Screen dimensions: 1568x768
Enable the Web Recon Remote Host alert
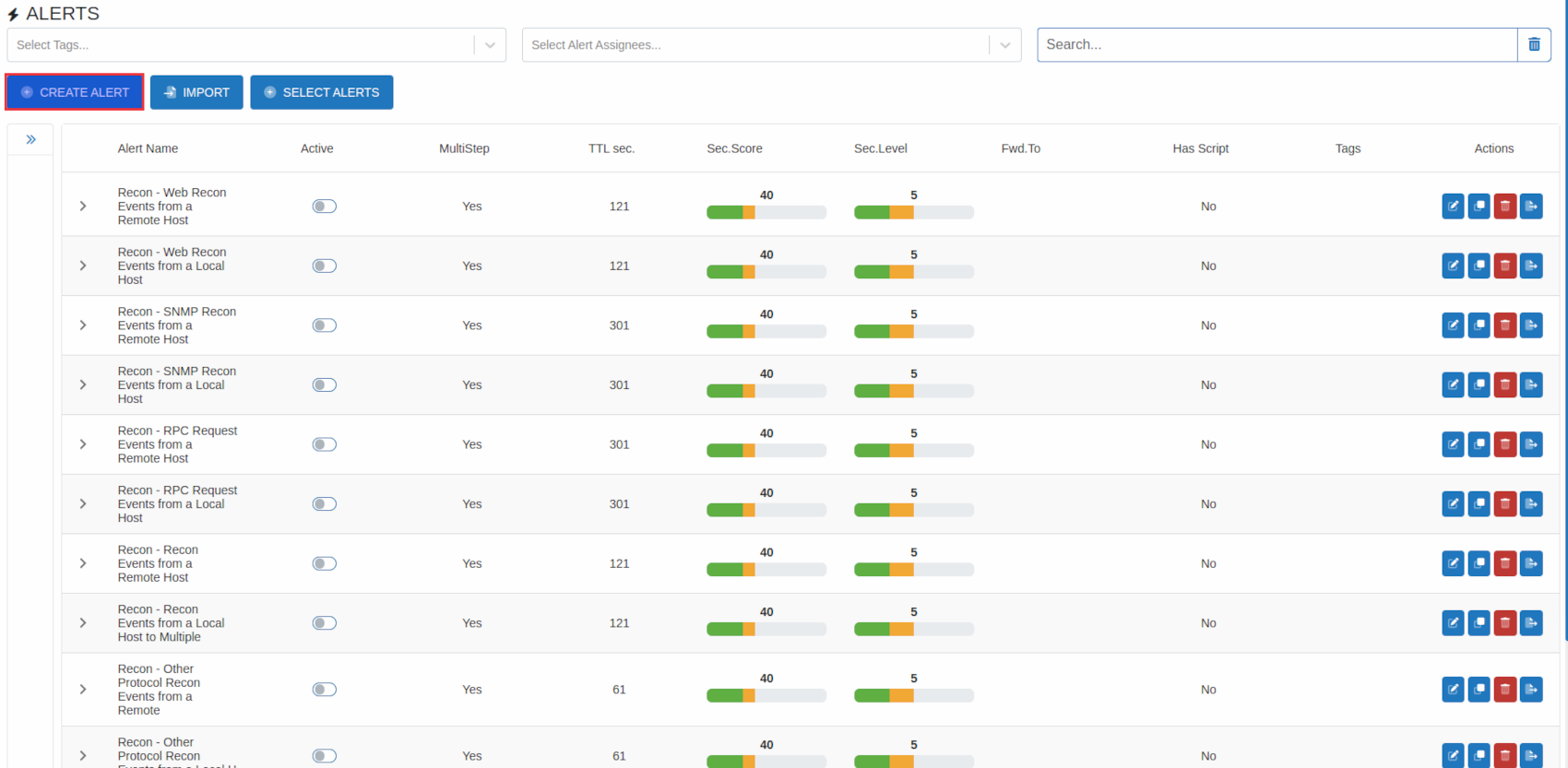324,207
